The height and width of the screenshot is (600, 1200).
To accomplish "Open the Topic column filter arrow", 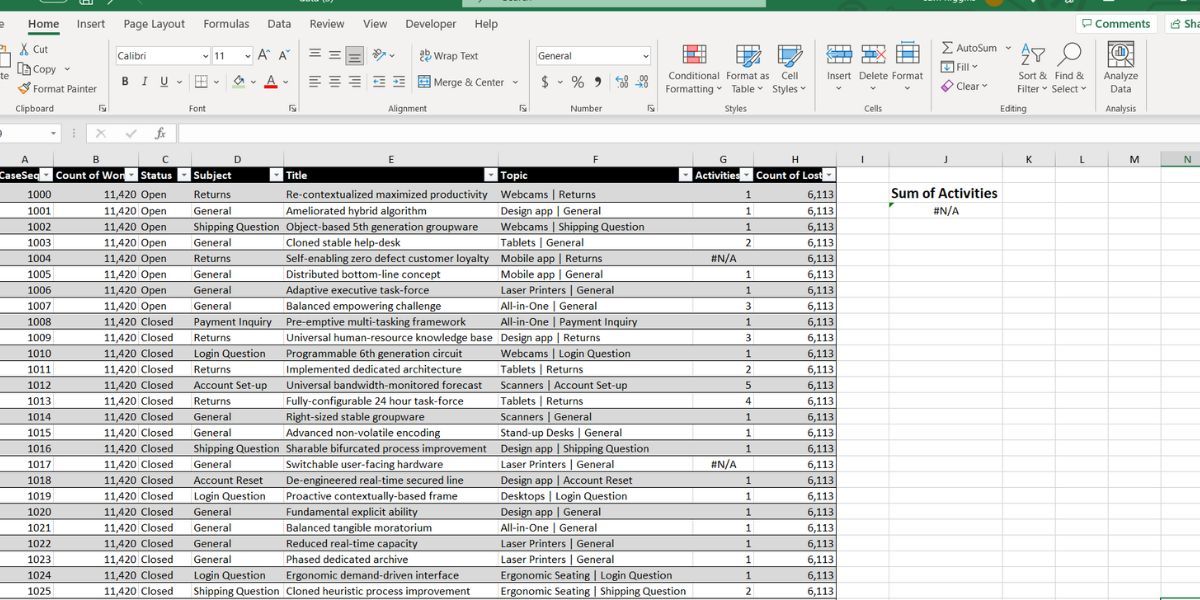I will click(x=685, y=175).
